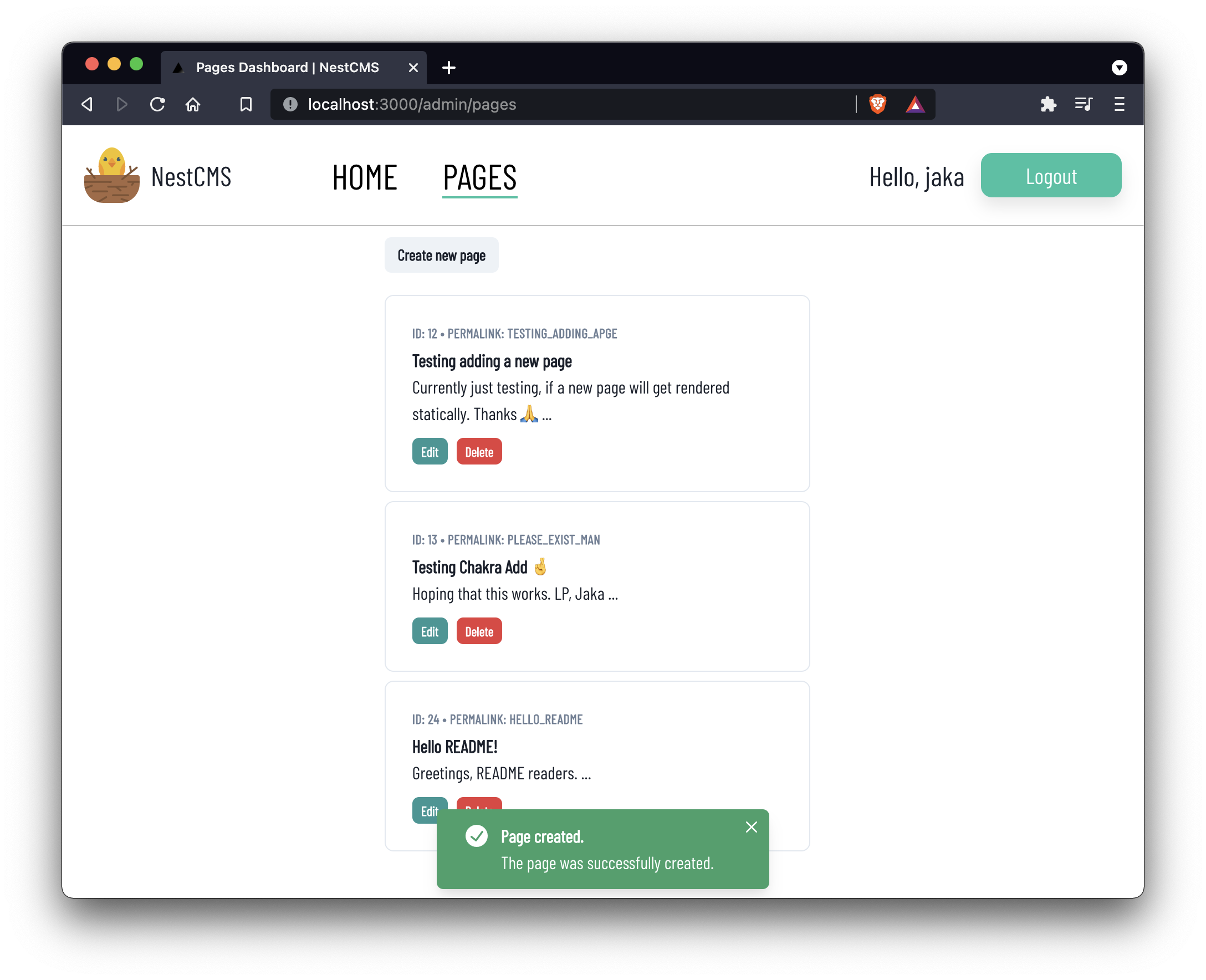Select the PAGES navigation item
Image resolution: width=1206 pixels, height=980 pixels.
tap(480, 177)
